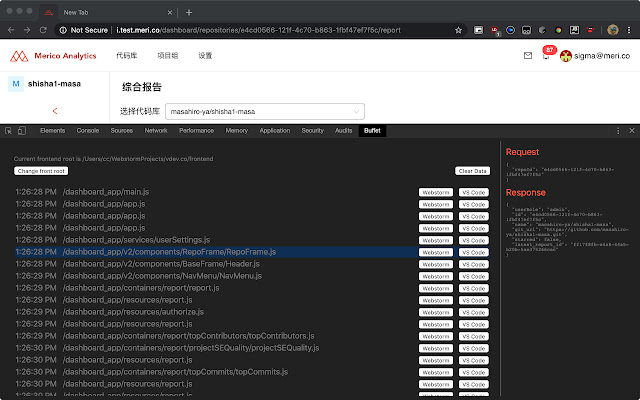Switch to the Sources DevTools tab
Image resolution: width=640 pixels, height=400 pixels.
pos(122,131)
